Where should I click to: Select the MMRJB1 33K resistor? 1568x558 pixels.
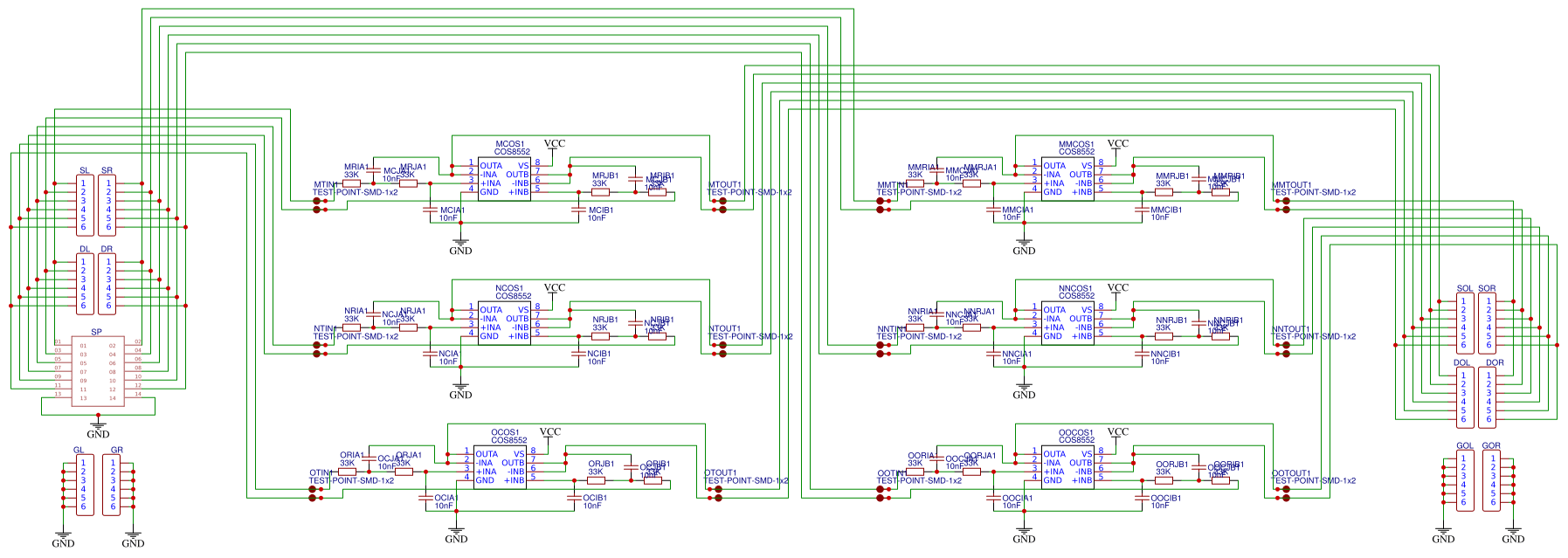pos(1164,192)
